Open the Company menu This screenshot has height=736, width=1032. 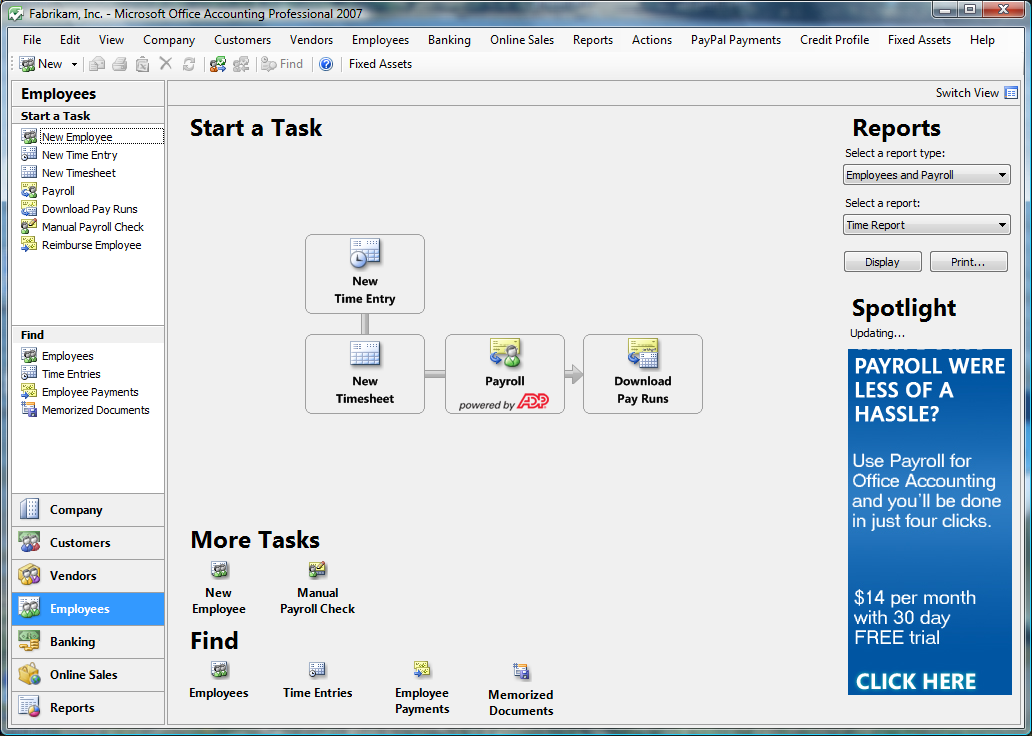tap(169, 39)
